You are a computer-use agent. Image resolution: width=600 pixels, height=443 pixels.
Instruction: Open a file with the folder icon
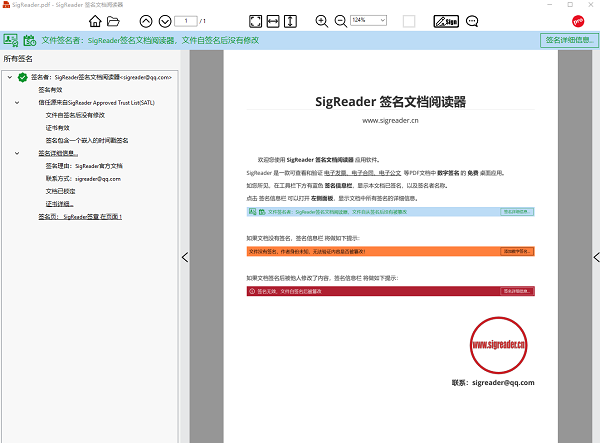(113, 21)
